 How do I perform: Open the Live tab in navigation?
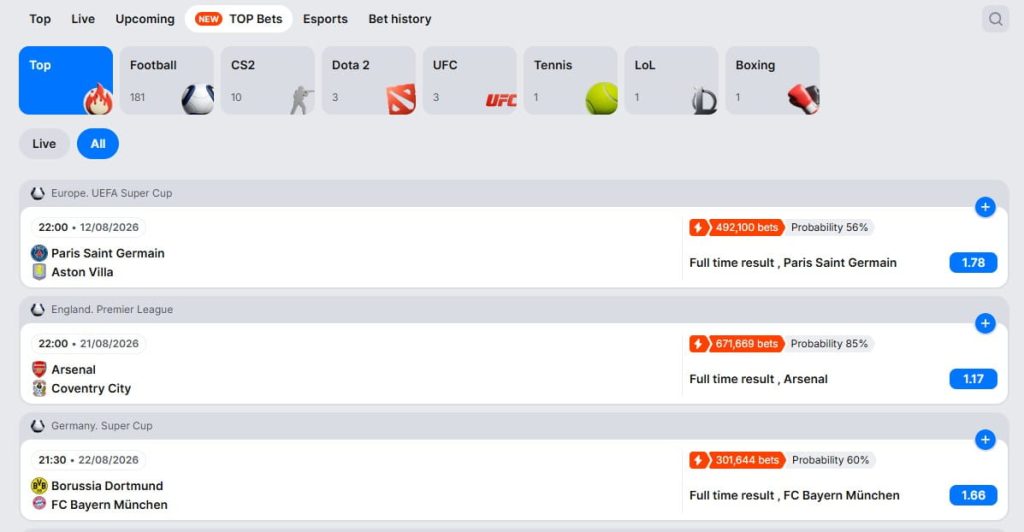click(83, 19)
